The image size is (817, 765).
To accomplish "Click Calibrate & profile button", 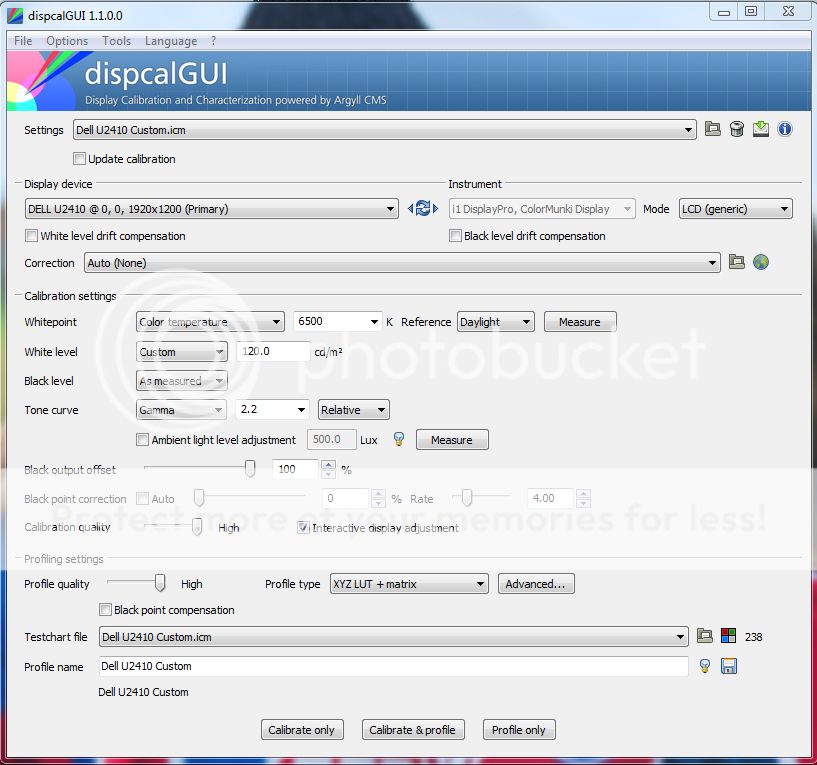I will click(413, 730).
